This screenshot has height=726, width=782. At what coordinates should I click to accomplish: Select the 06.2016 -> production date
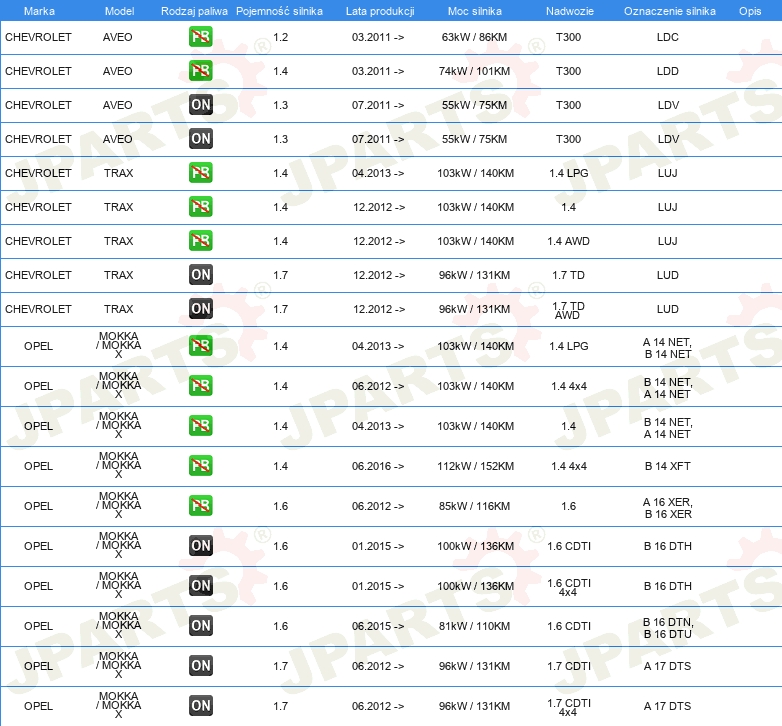coord(378,466)
